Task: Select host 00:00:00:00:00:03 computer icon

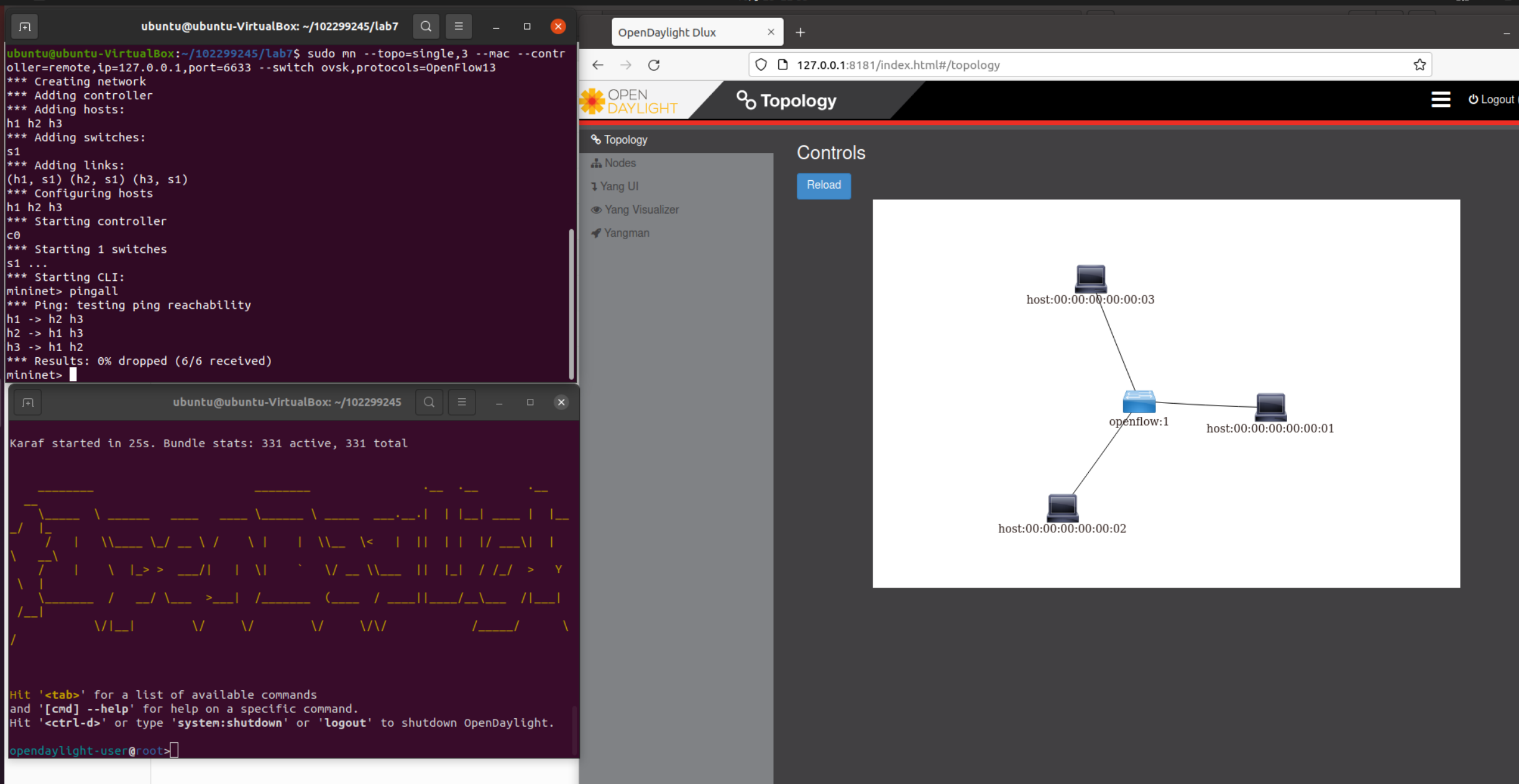Action: [1090, 278]
